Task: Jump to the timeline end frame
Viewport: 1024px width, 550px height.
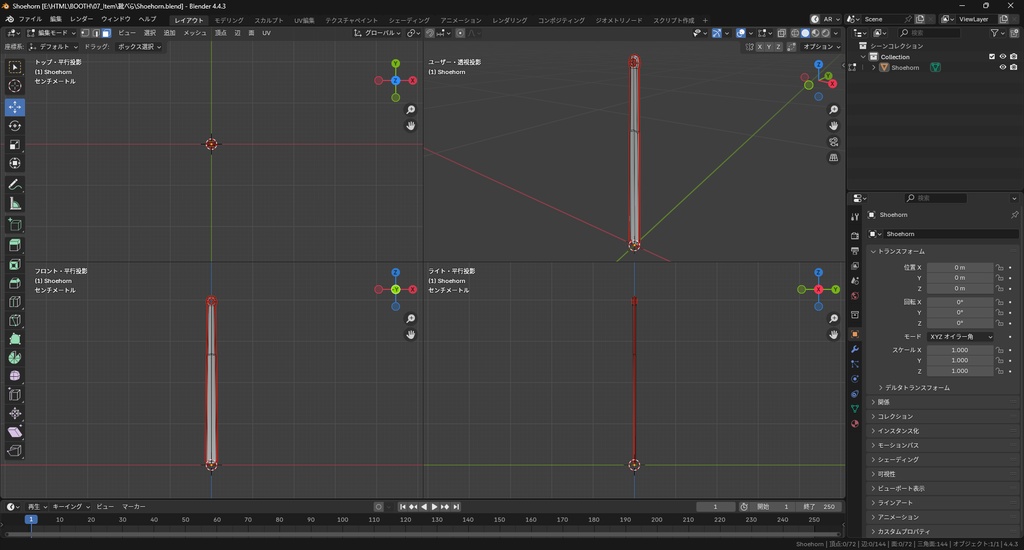Action: click(456, 507)
